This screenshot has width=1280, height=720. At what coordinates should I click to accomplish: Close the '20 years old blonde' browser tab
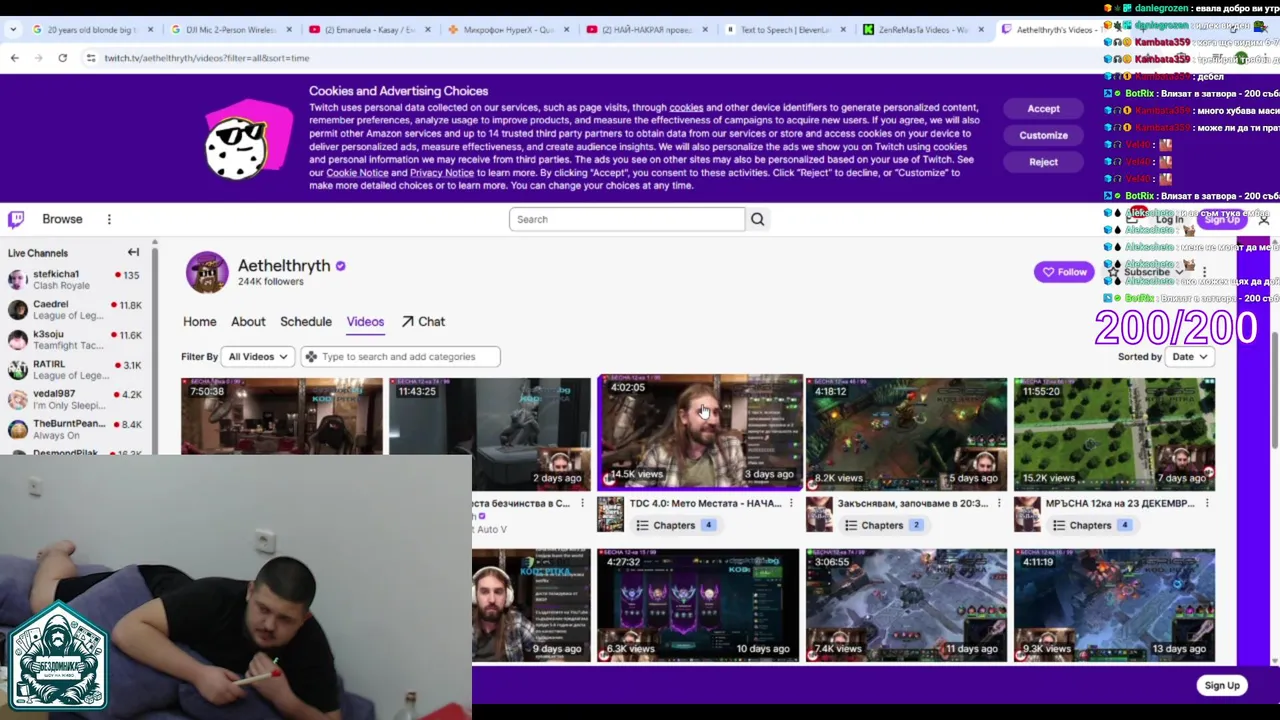pos(152,30)
